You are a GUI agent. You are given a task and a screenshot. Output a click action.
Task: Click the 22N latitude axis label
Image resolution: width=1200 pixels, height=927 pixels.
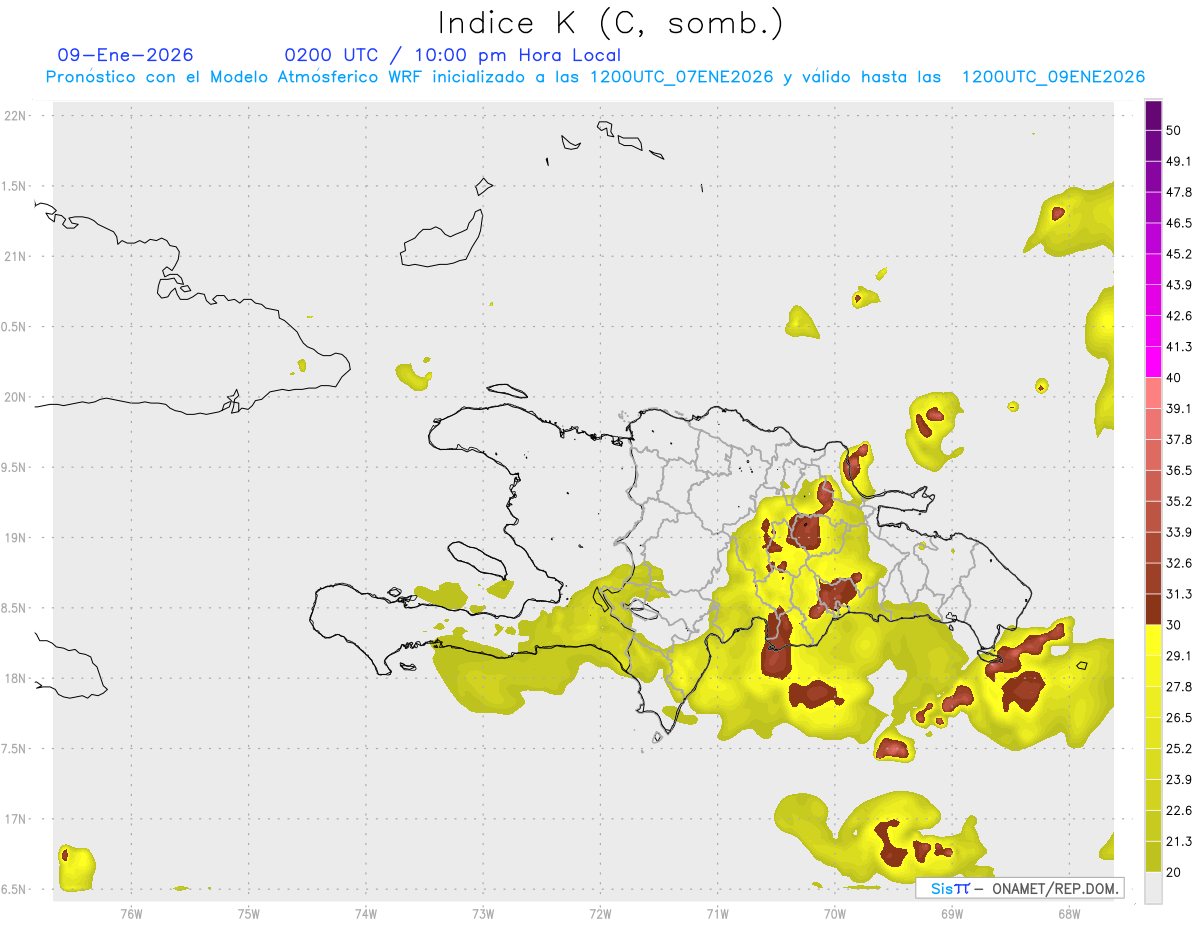click(16, 116)
